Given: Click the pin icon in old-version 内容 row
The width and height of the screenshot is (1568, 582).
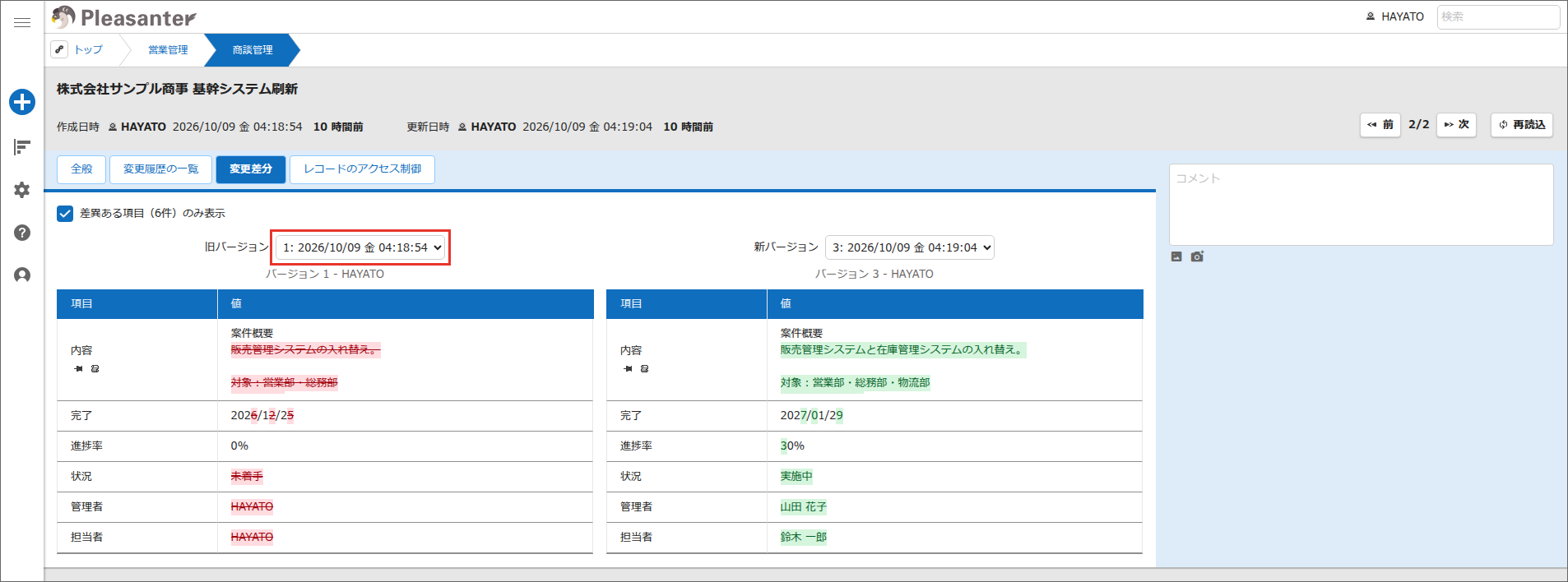Looking at the screenshot, I should 79,369.
